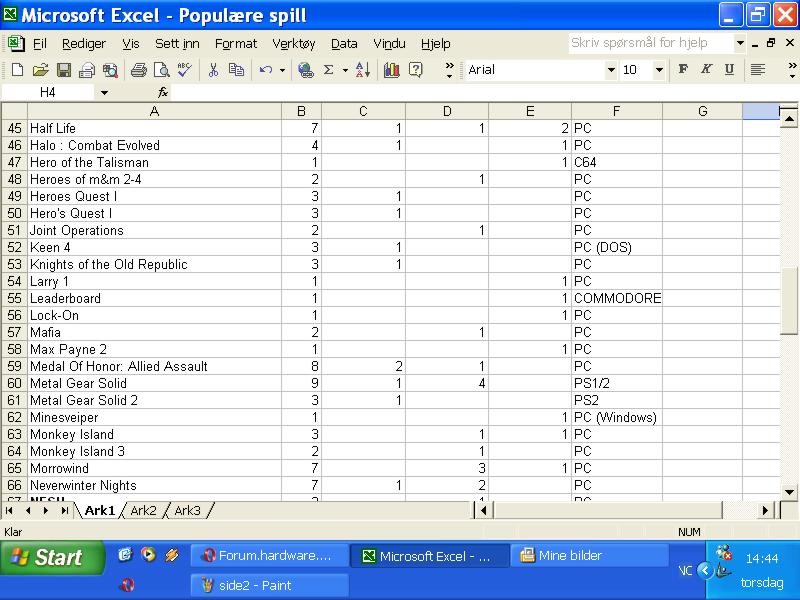Click the vertical scroll down arrow
The height and width of the screenshot is (600, 800).
pyautogui.click(x=789, y=492)
